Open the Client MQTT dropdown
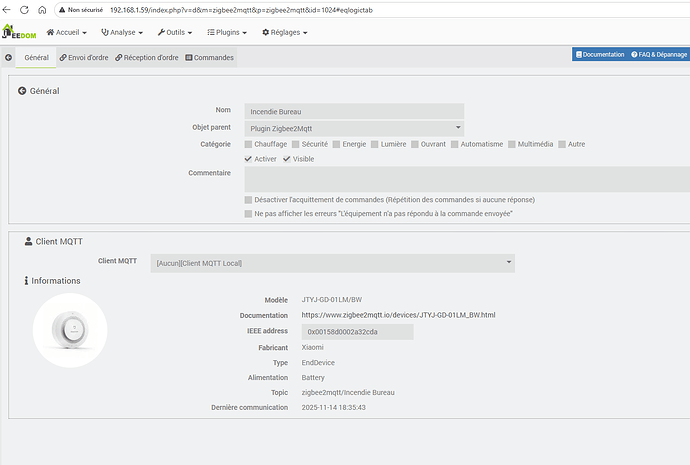Image resolution: width=690 pixels, height=465 pixels. (x=333, y=263)
